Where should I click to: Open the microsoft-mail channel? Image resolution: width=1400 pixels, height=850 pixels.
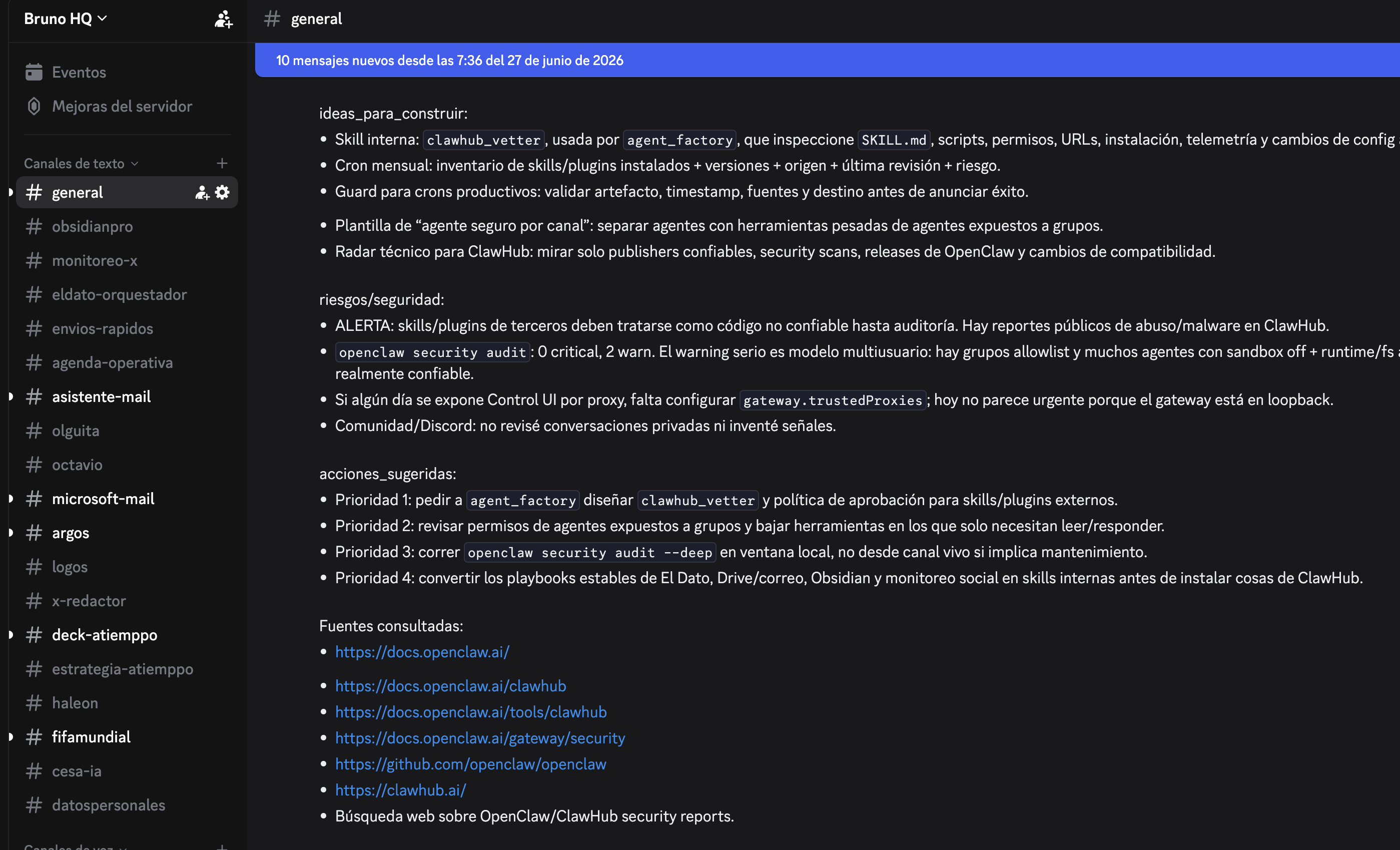point(127,499)
